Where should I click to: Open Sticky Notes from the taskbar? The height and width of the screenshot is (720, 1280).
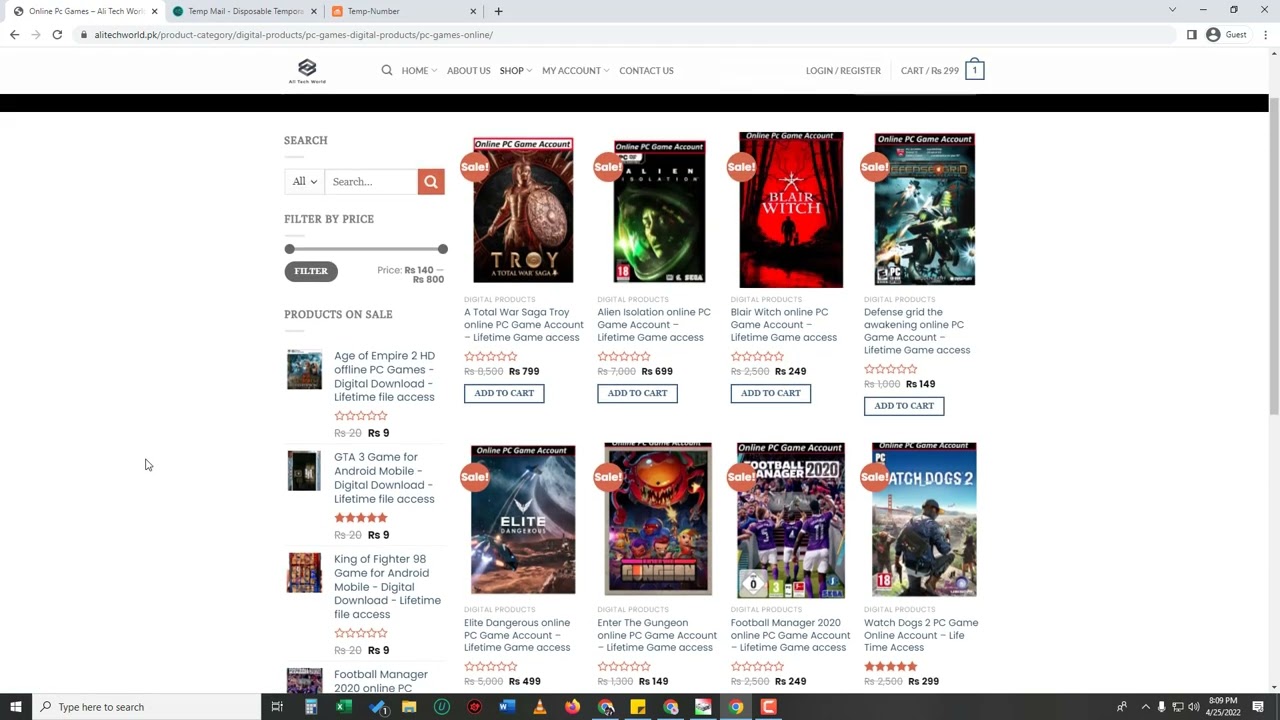point(638,707)
